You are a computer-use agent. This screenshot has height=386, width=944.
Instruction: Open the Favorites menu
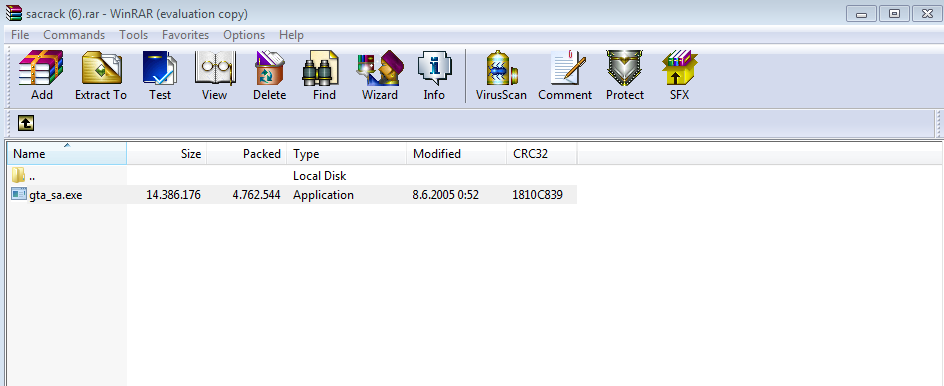click(x=185, y=35)
